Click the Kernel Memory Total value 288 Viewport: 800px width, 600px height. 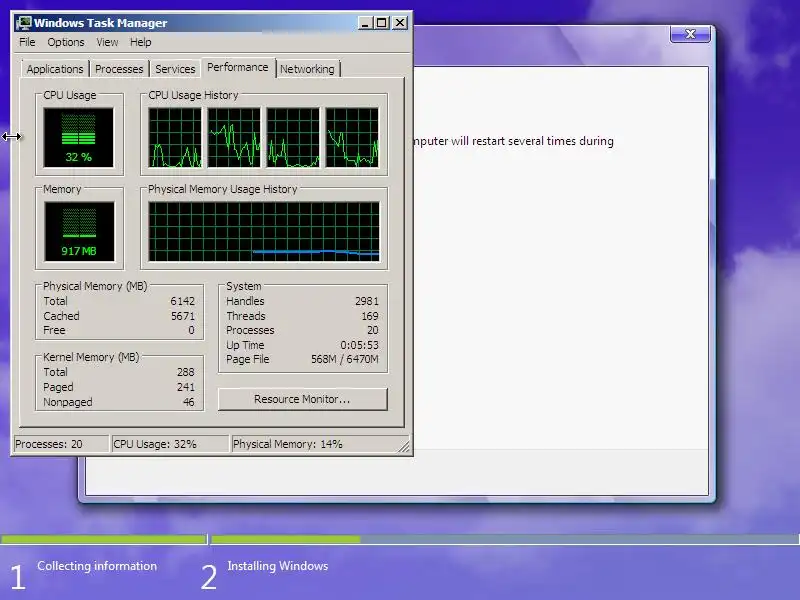click(186, 372)
